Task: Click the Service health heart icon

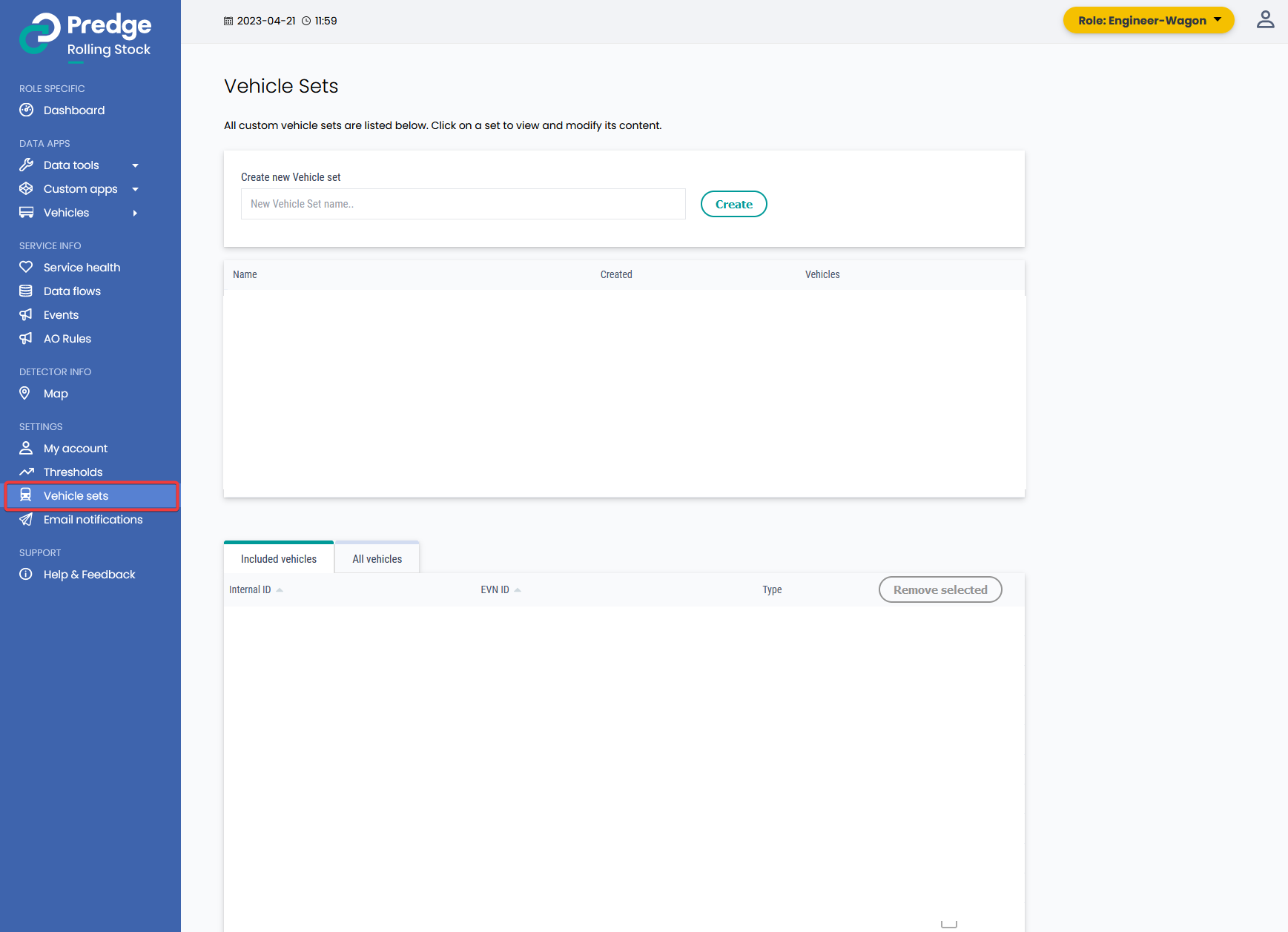Action: [26, 268]
